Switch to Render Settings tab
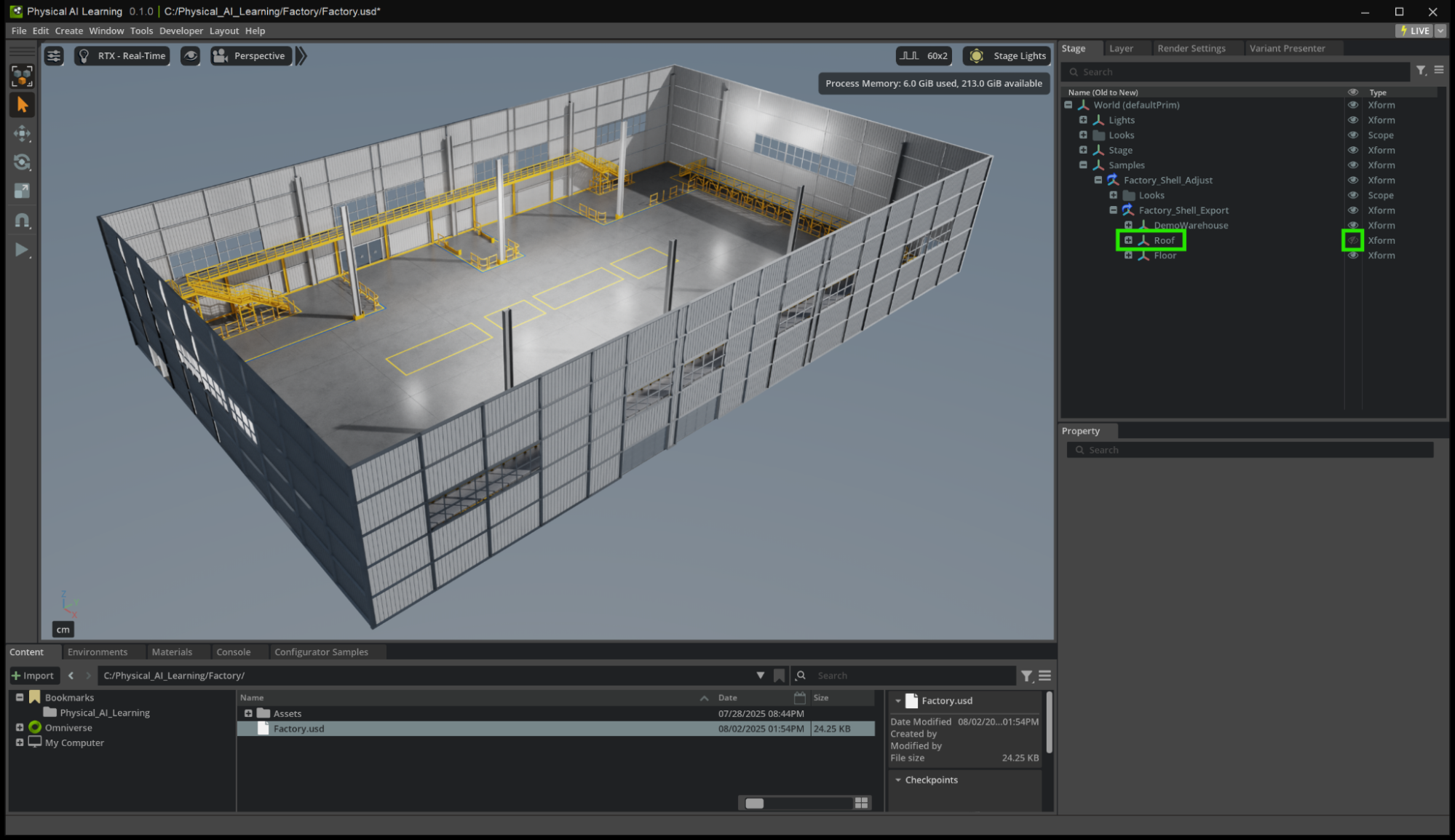1455x840 pixels. click(1191, 48)
